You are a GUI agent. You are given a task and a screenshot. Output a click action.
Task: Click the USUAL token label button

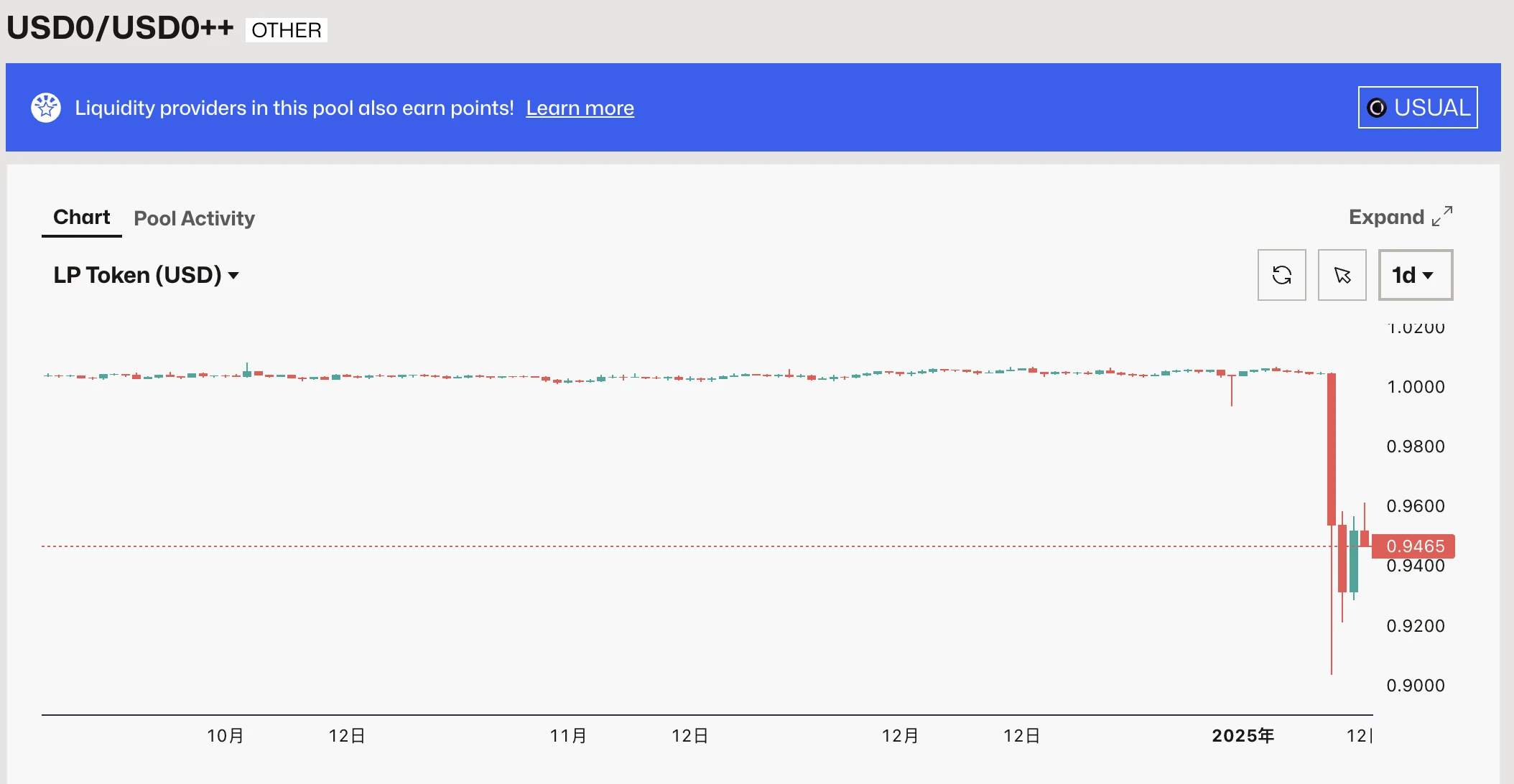tap(1418, 106)
